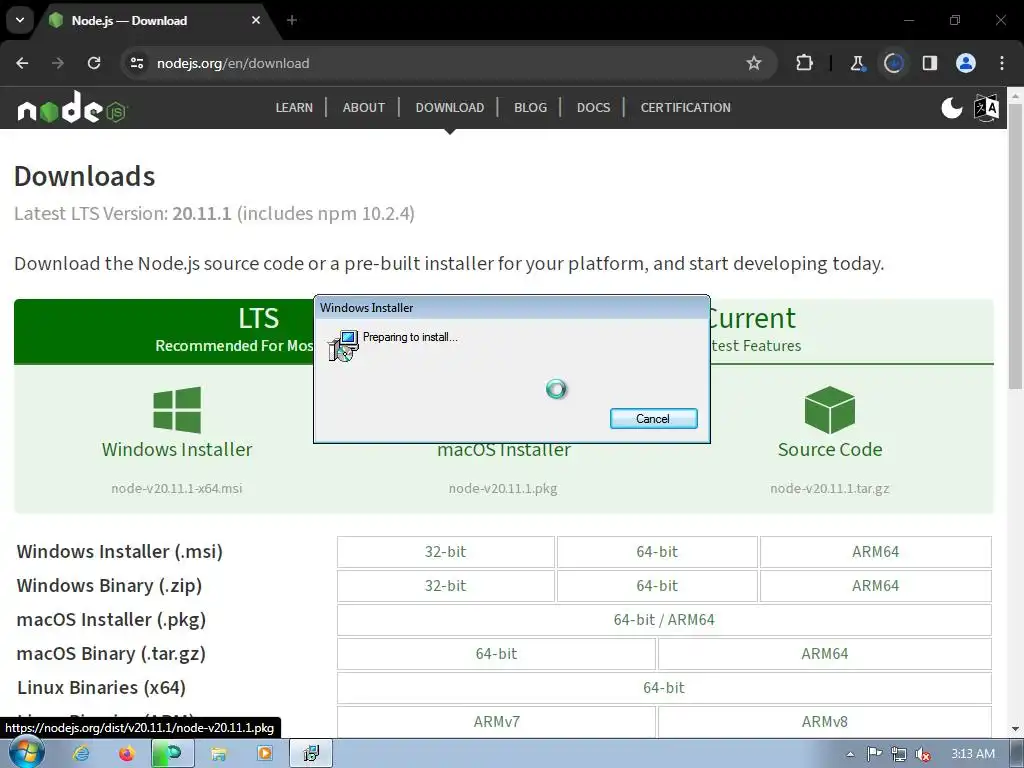Open the Chrome profile avatar
Screen dimensions: 1024x768
[966, 63]
